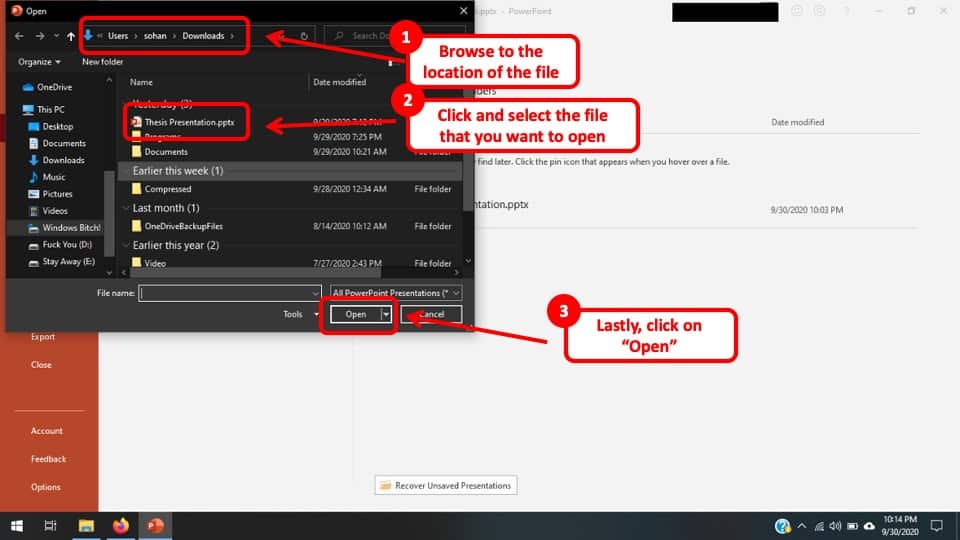Click the navigation pane vertical scrollbar
Viewport: 960px width, 540px height.
[x=109, y=214]
